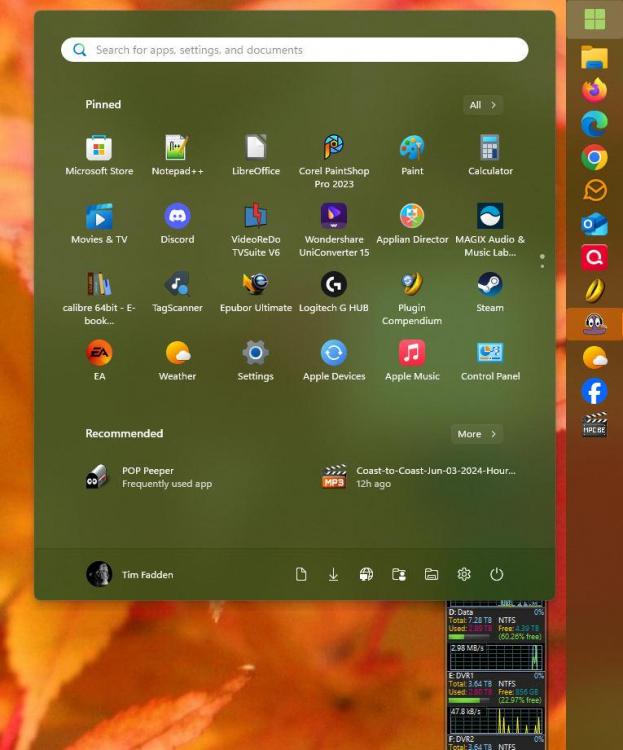This screenshot has width=623, height=750.
Task: Show More recommended items
Action: (x=476, y=434)
